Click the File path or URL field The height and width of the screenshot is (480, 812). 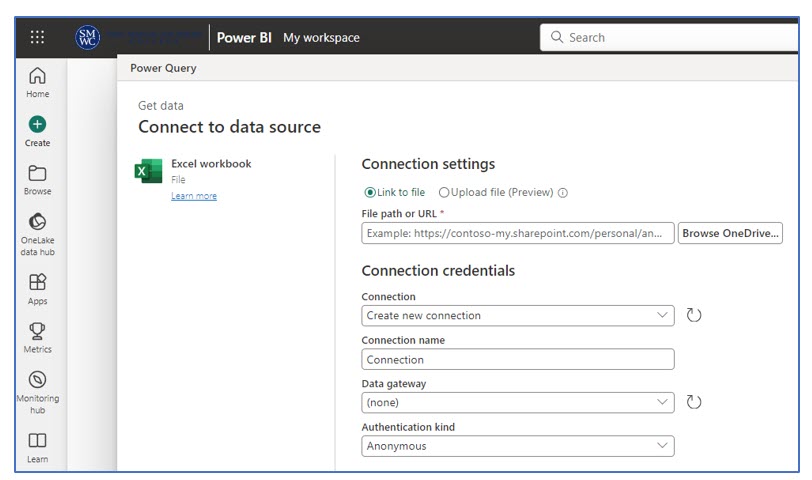[518, 233]
